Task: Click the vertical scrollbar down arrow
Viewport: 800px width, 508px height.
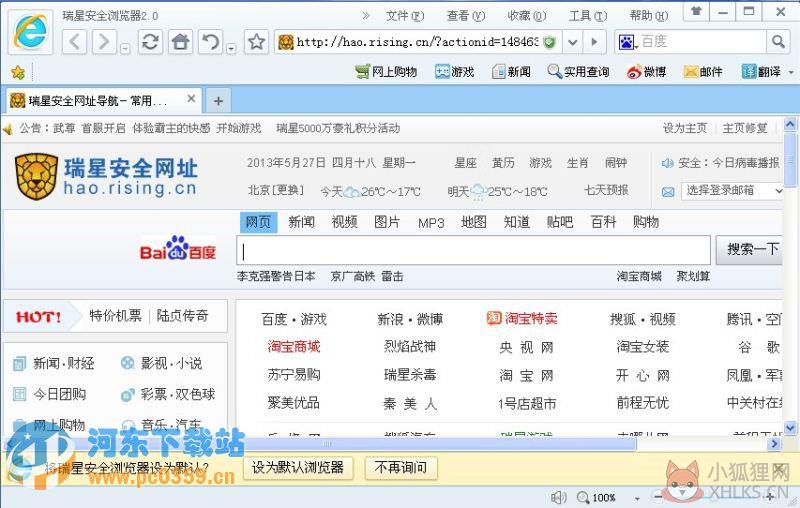Action: [790, 428]
